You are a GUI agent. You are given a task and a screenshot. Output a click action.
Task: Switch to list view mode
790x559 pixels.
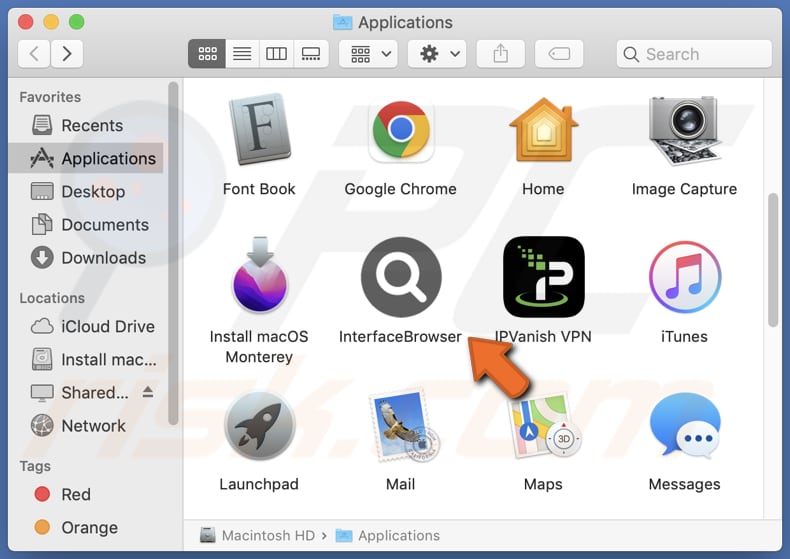[242, 54]
